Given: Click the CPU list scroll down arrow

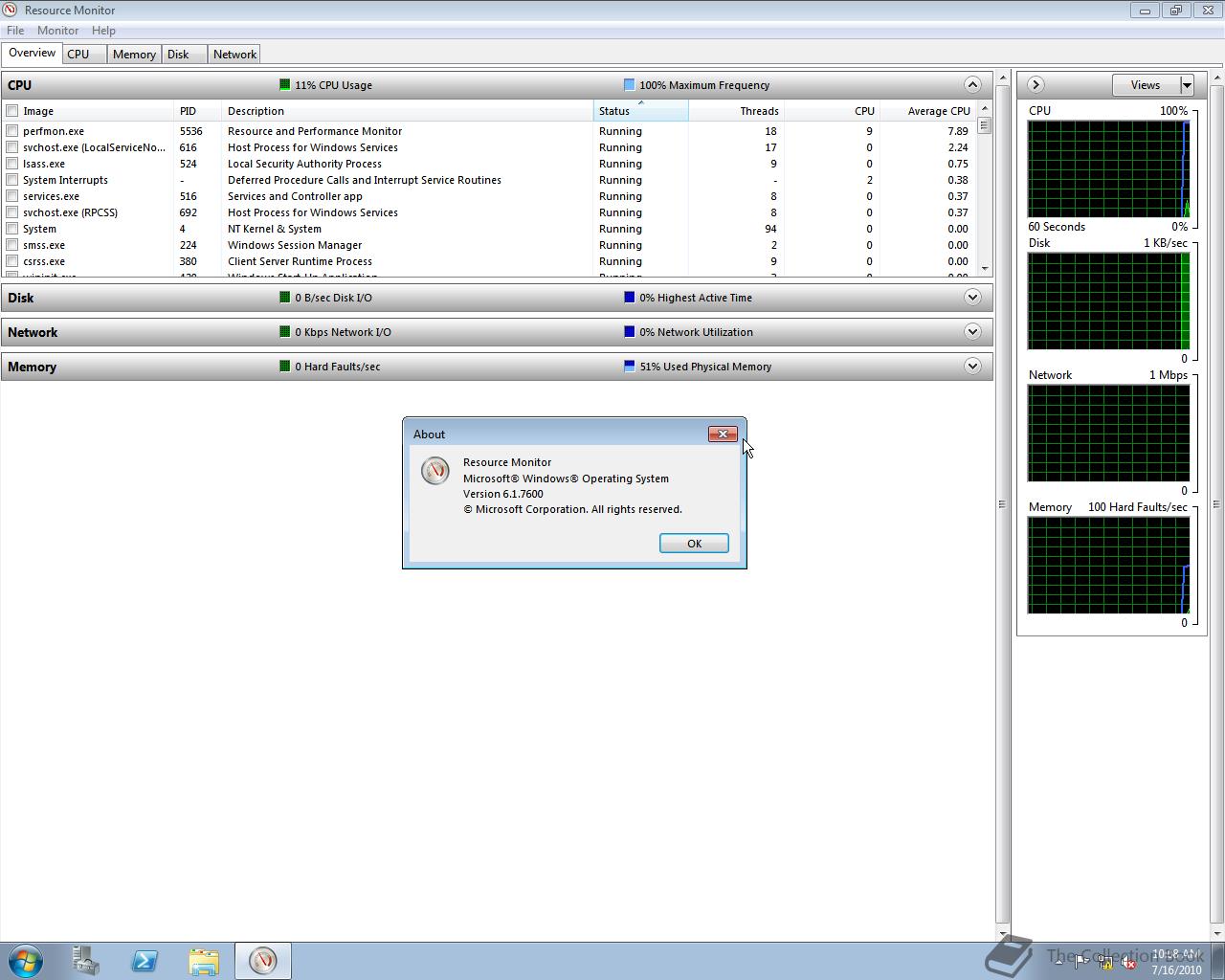Looking at the screenshot, I should 984,269.
